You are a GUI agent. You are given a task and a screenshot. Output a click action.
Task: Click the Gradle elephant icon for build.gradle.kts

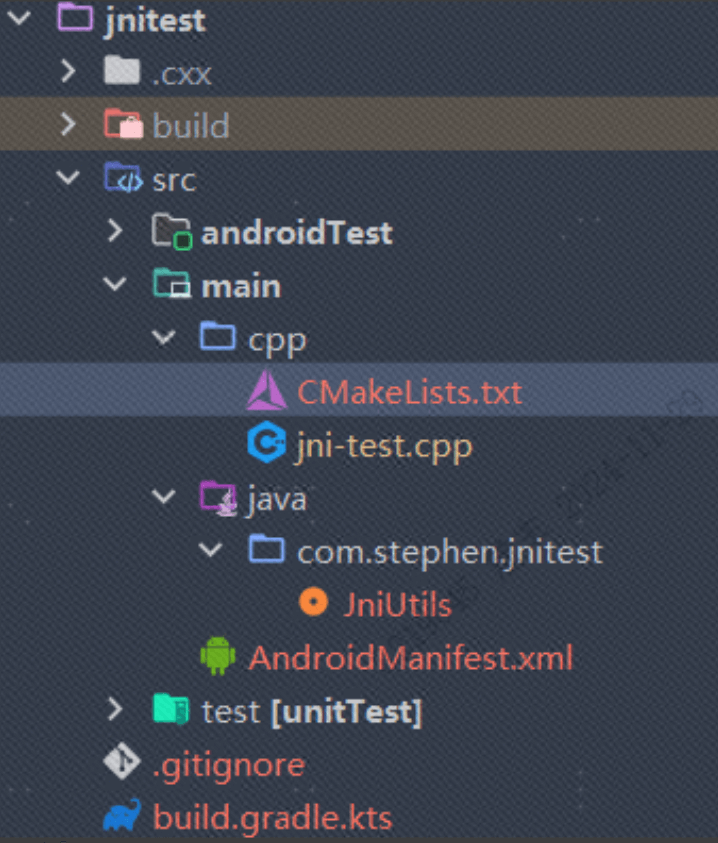(122, 817)
